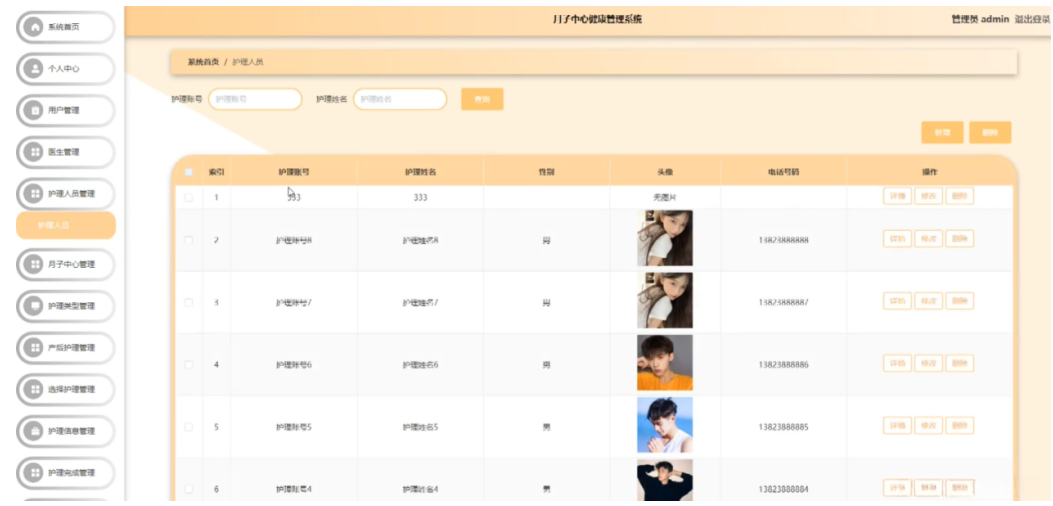Click 修改 for 护理账号8

929,239
